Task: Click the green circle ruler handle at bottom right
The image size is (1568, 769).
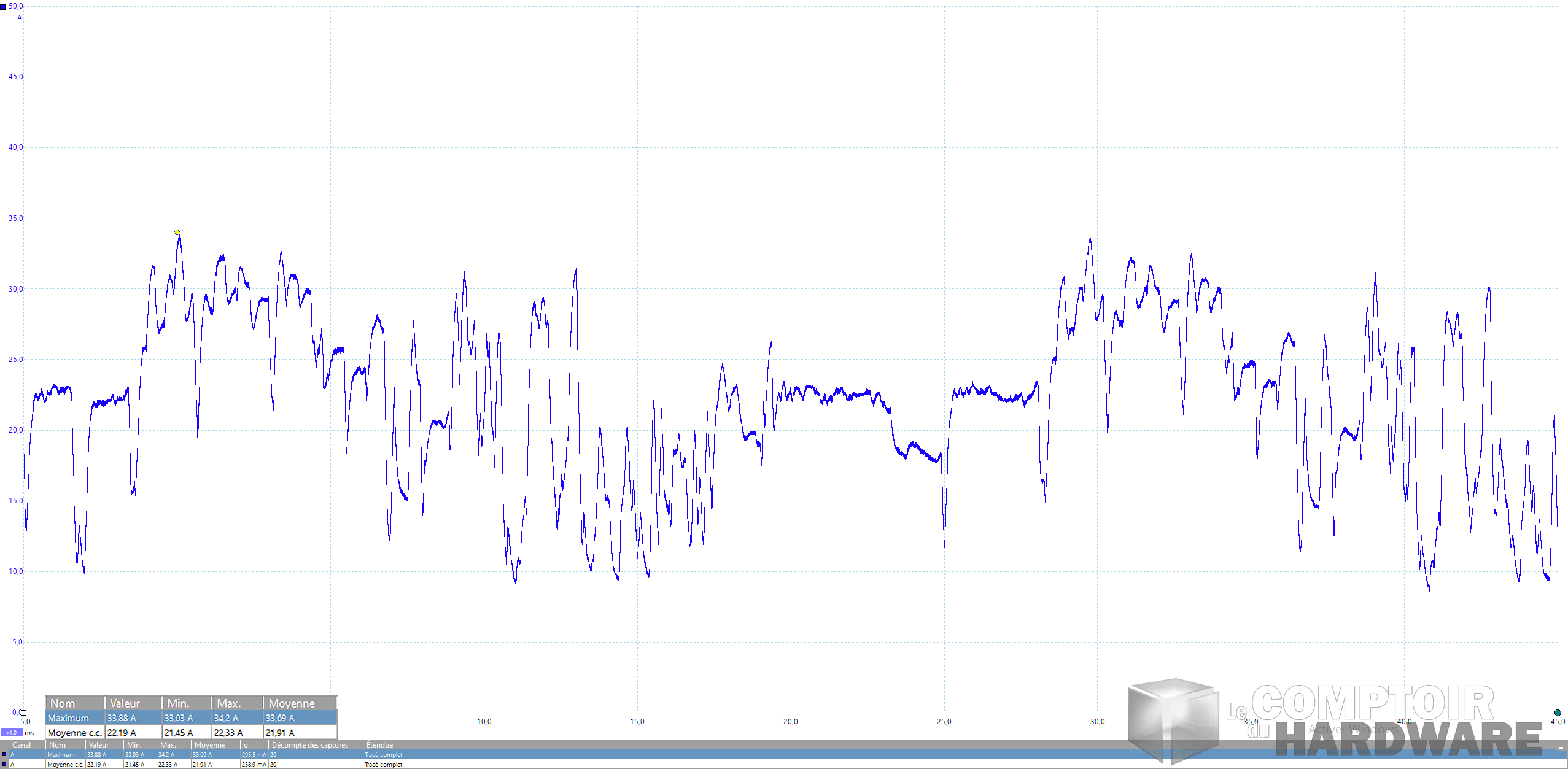Action: [x=1558, y=713]
